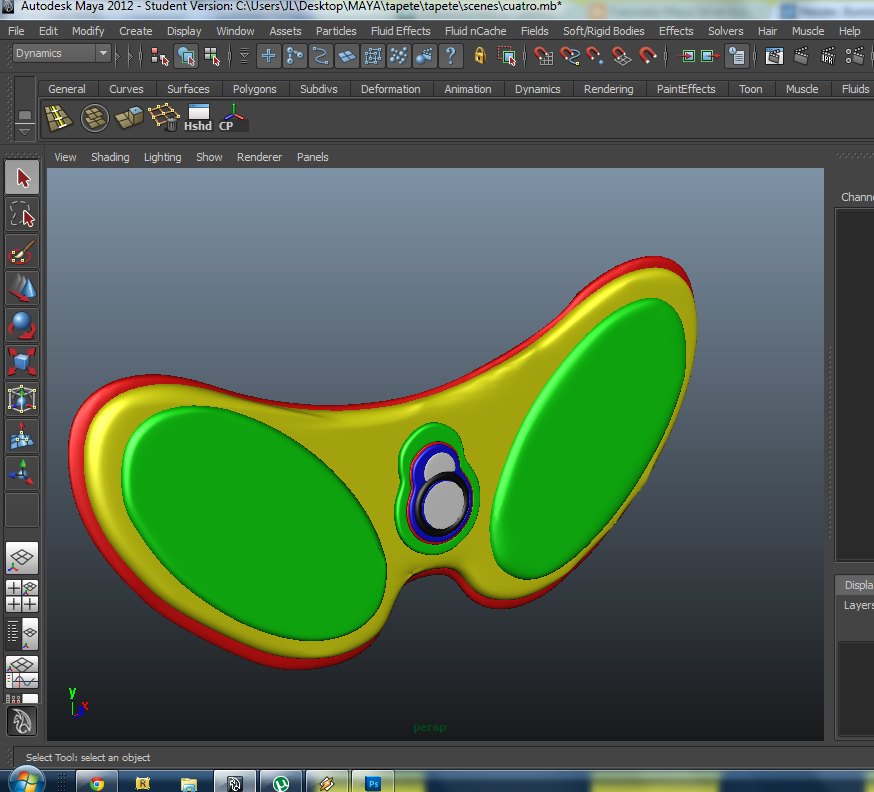Enable snap to curves magnet
The height and width of the screenshot is (792, 874).
pyautogui.click(x=569, y=56)
